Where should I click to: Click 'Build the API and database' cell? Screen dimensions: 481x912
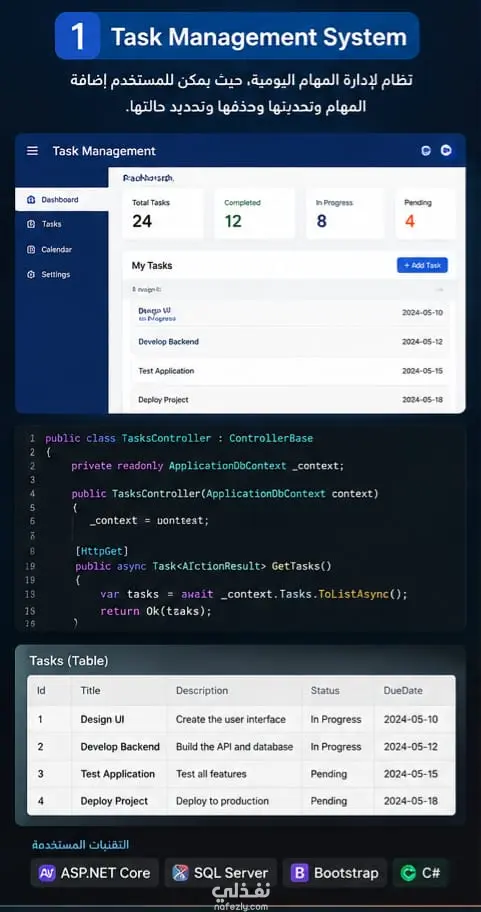pos(234,747)
